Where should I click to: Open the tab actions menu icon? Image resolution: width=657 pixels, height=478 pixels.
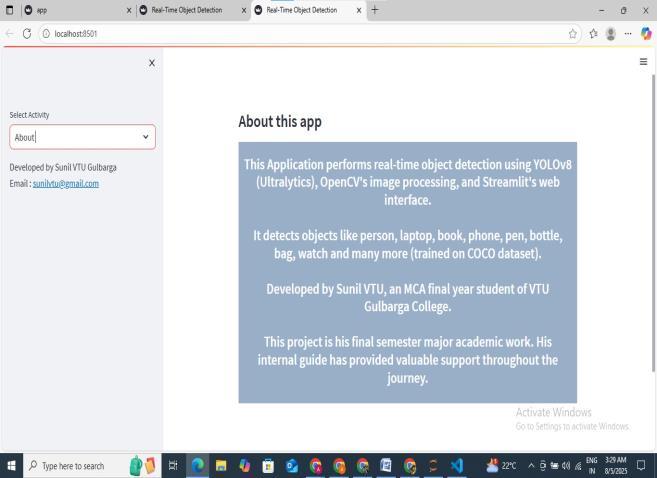(9, 10)
